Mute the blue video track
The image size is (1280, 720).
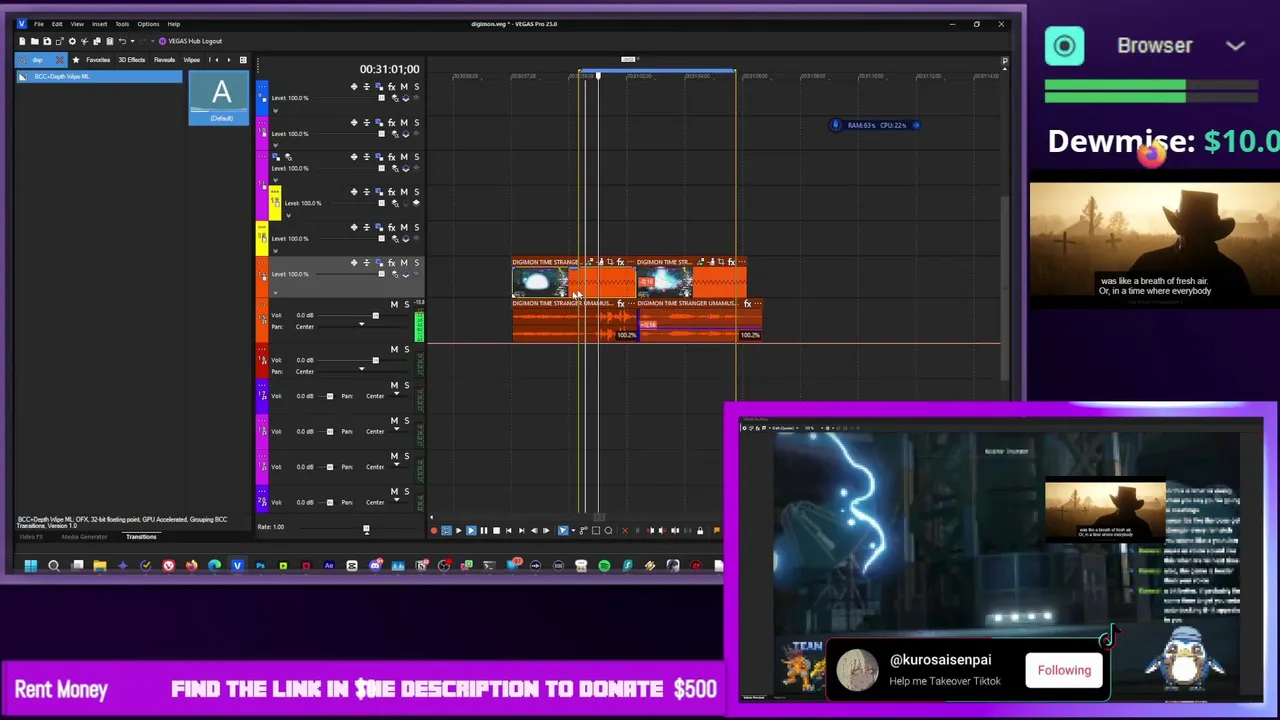coord(404,87)
